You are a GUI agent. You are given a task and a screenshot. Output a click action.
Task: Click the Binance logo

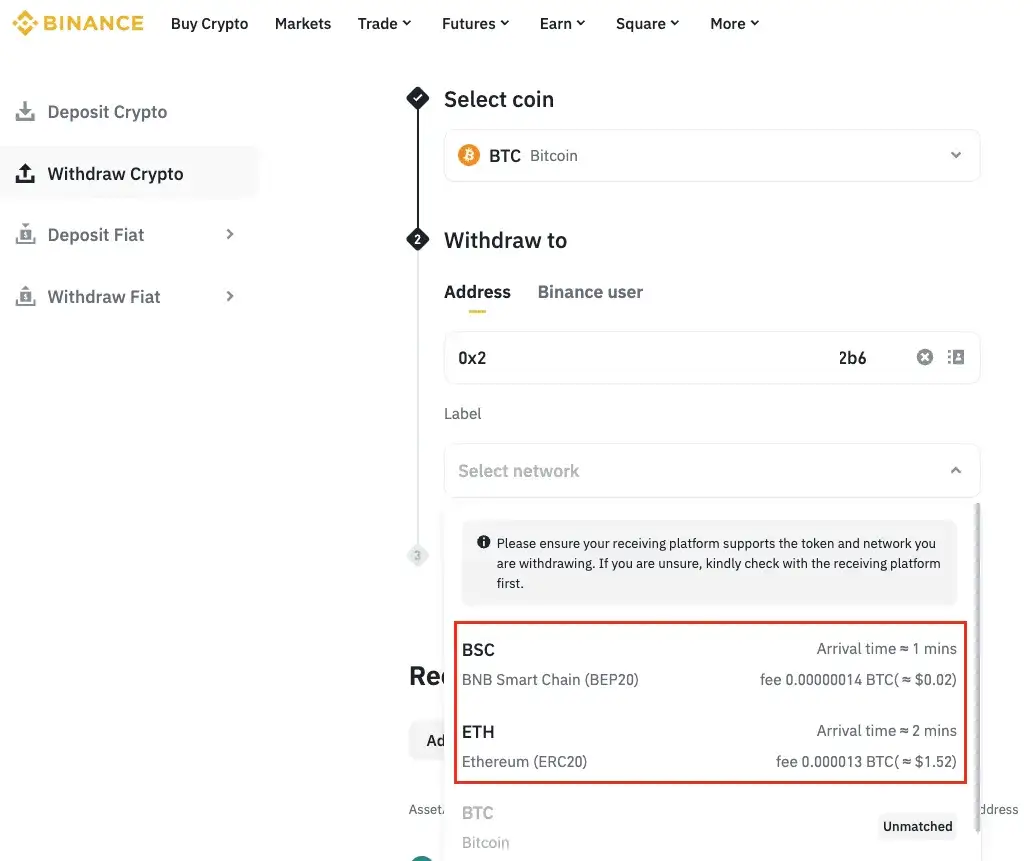pyautogui.click(x=78, y=22)
